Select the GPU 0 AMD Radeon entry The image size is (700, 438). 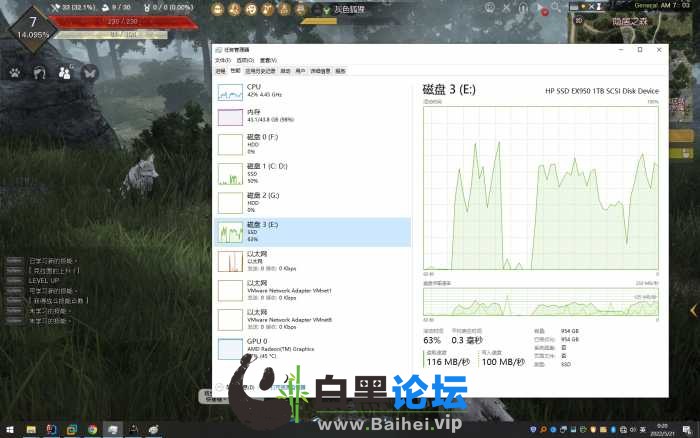313,349
